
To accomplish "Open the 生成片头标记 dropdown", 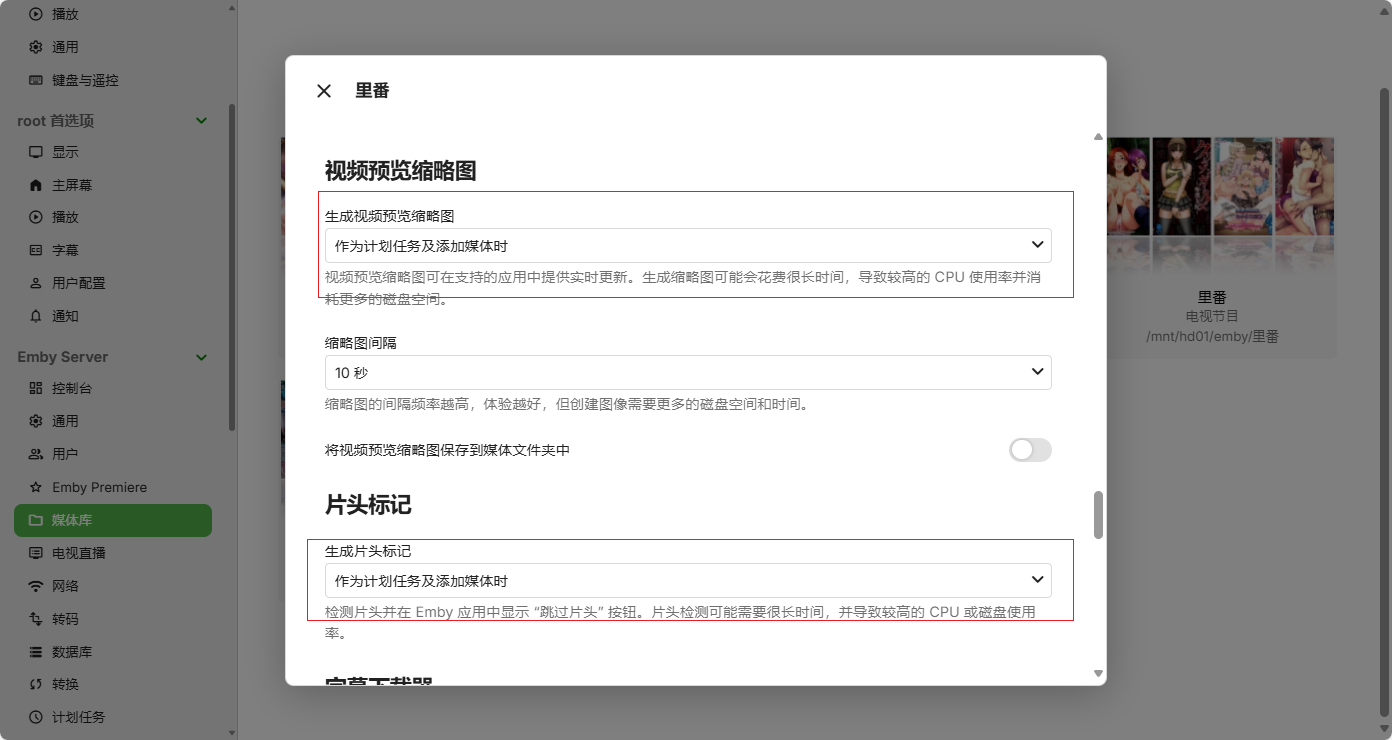I will click(x=688, y=580).
